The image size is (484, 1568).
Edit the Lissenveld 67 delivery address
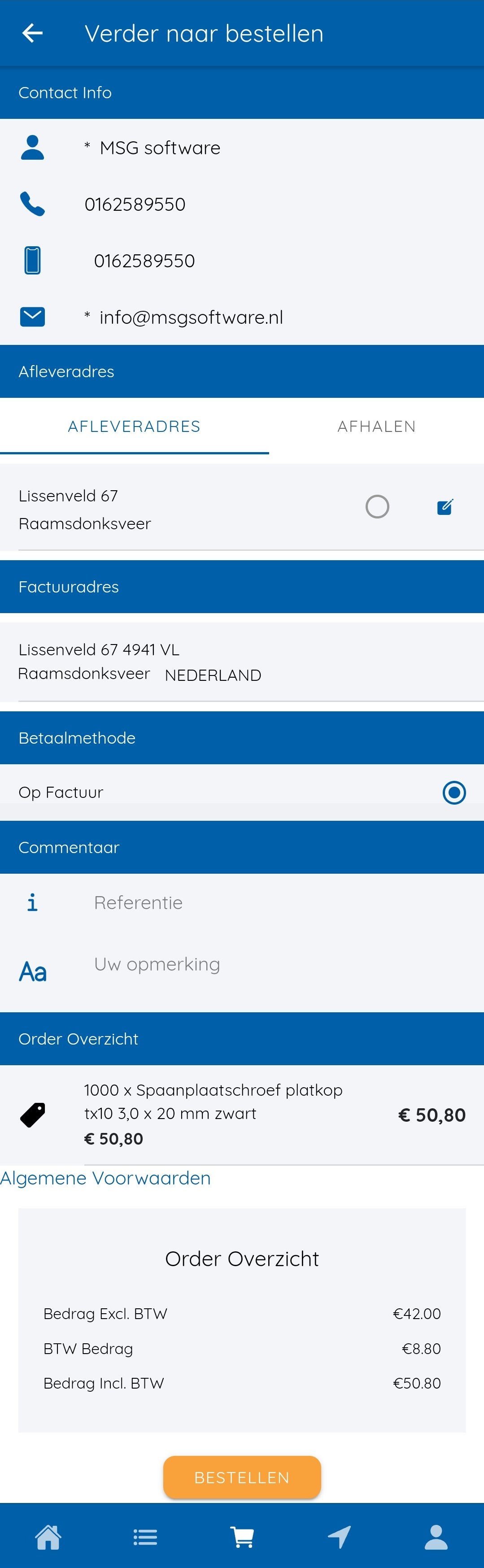pyautogui.click(x=445, y=506)
